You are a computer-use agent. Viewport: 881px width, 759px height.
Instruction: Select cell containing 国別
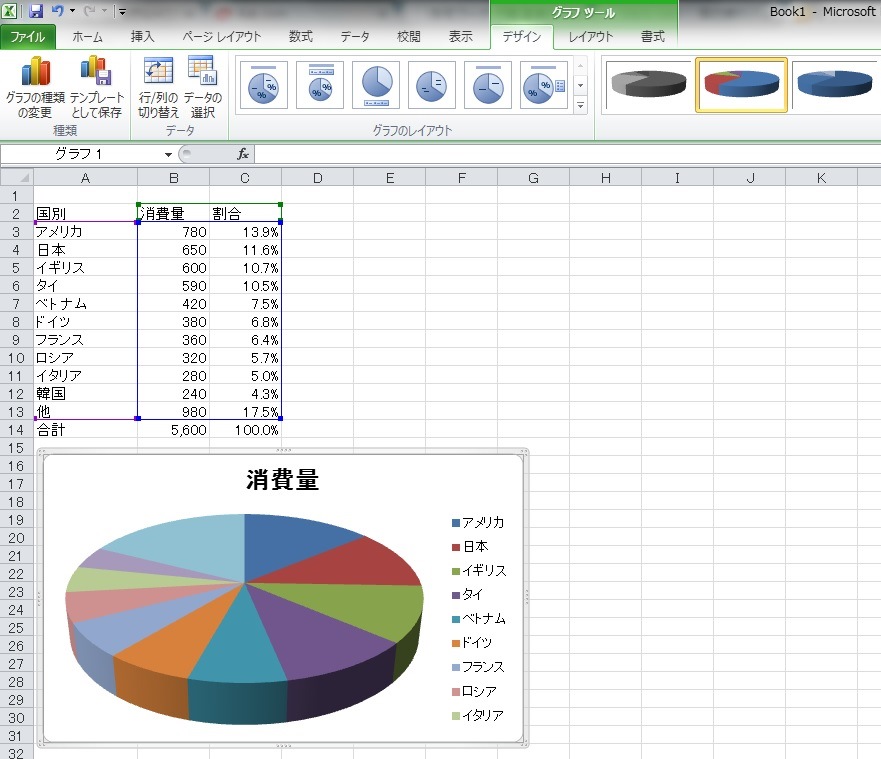pyautogui.click(x=85, y=213)
